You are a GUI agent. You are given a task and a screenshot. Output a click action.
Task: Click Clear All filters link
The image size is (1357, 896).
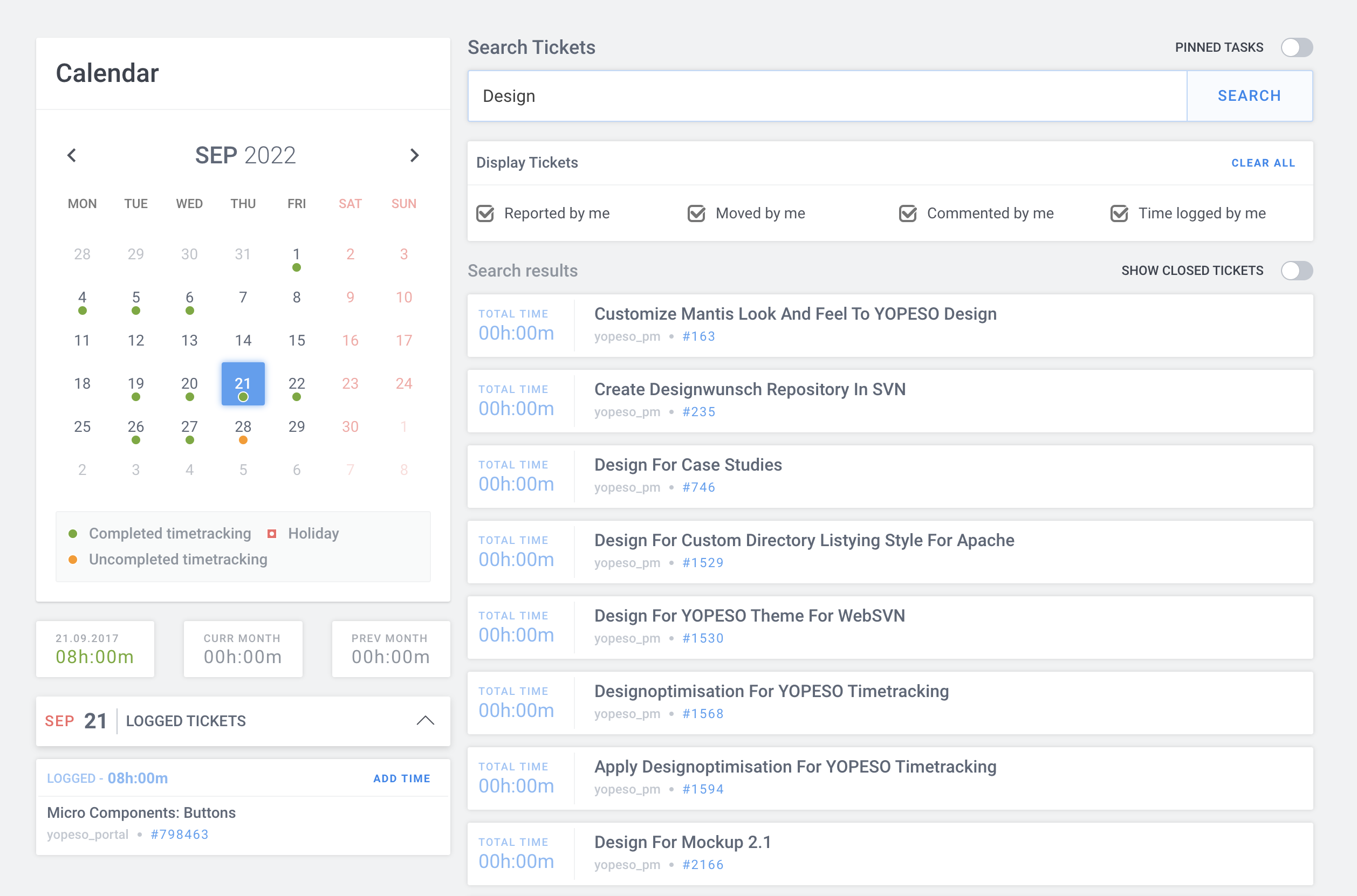[1263, 163]
